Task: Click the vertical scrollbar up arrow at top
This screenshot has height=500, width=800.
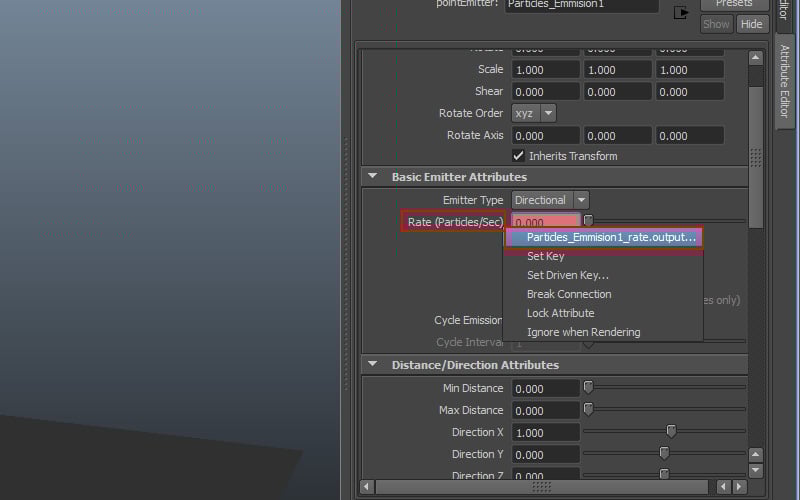Action: (x=756, y=58)
